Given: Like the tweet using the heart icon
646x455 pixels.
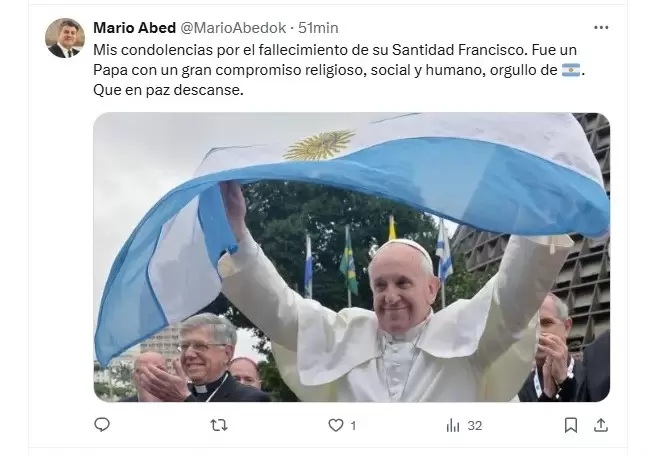Looking at the screenshot, I should coord(335,425).
